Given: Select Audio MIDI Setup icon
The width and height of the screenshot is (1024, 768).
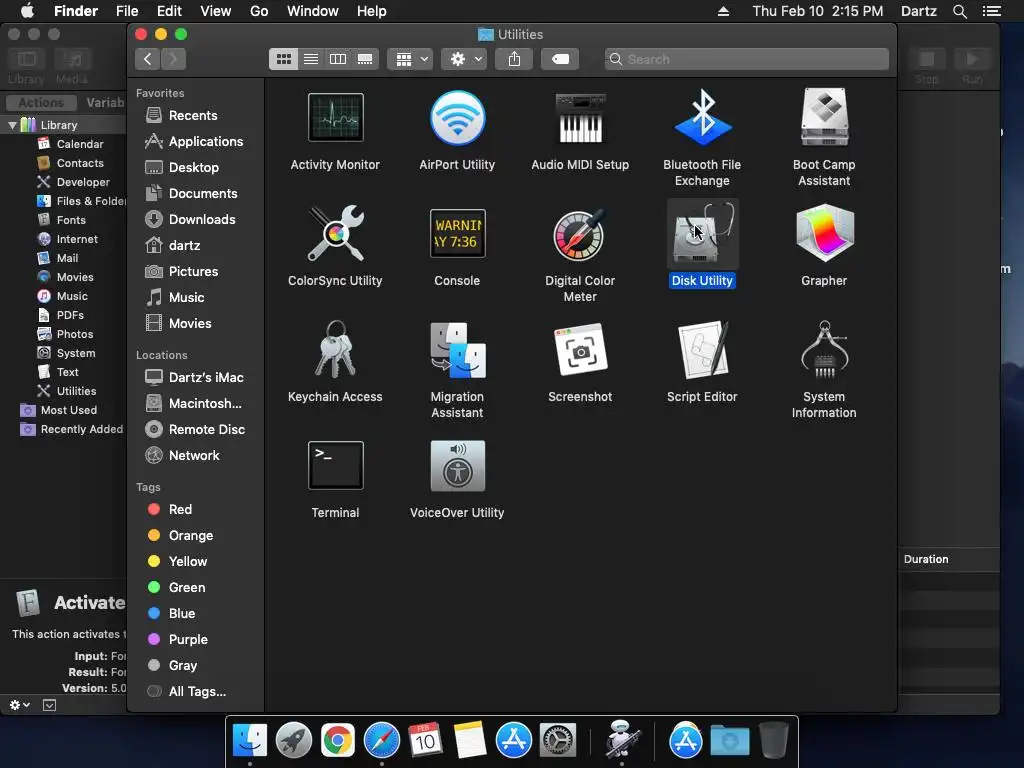Looking at the screenshot, I should pos(580,118).
